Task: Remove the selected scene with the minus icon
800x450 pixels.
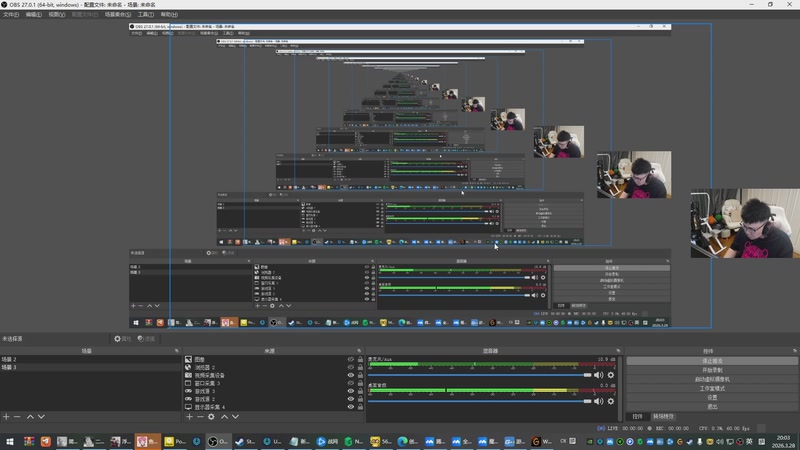Action: pyautogui.click(x=17, y=417)
